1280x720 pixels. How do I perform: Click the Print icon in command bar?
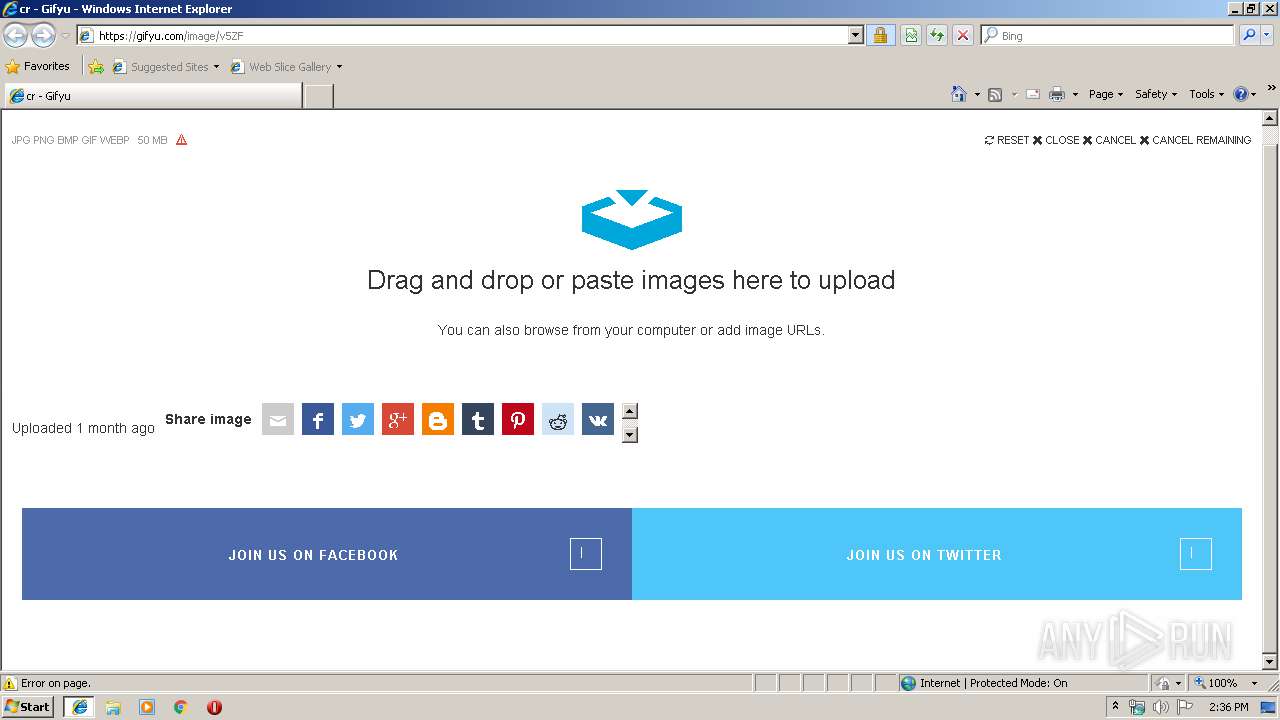pyautogui.click(x=1057, y=94)
